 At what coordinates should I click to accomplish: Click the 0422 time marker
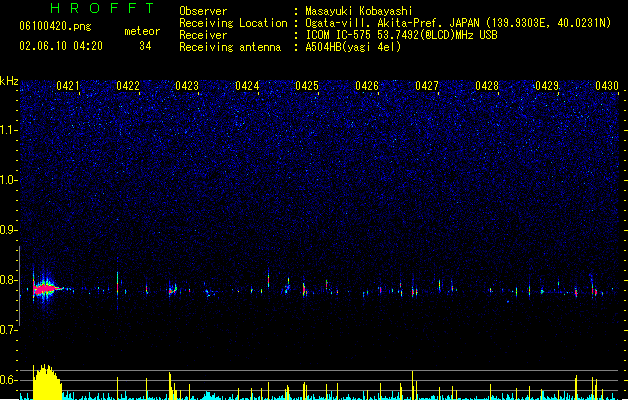(128, 86)
